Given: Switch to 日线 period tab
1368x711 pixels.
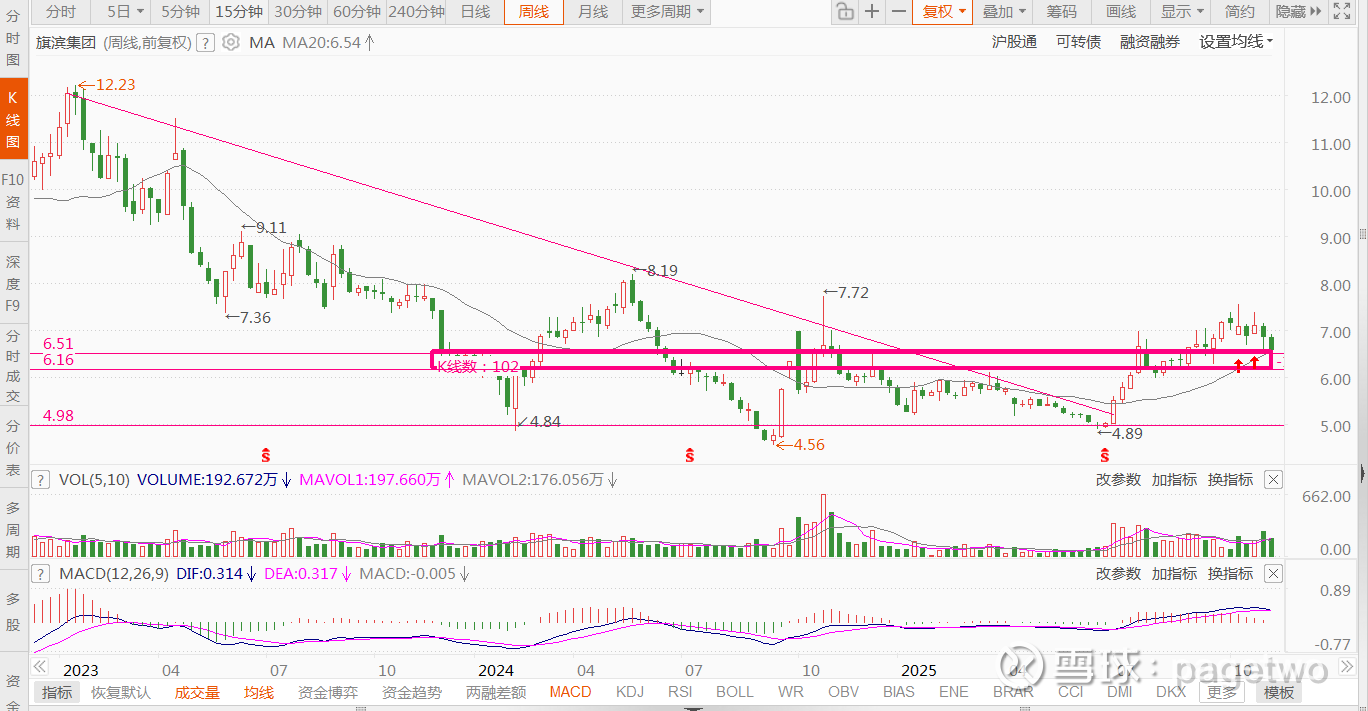Looking at the screenshot, I should point(475,12).
